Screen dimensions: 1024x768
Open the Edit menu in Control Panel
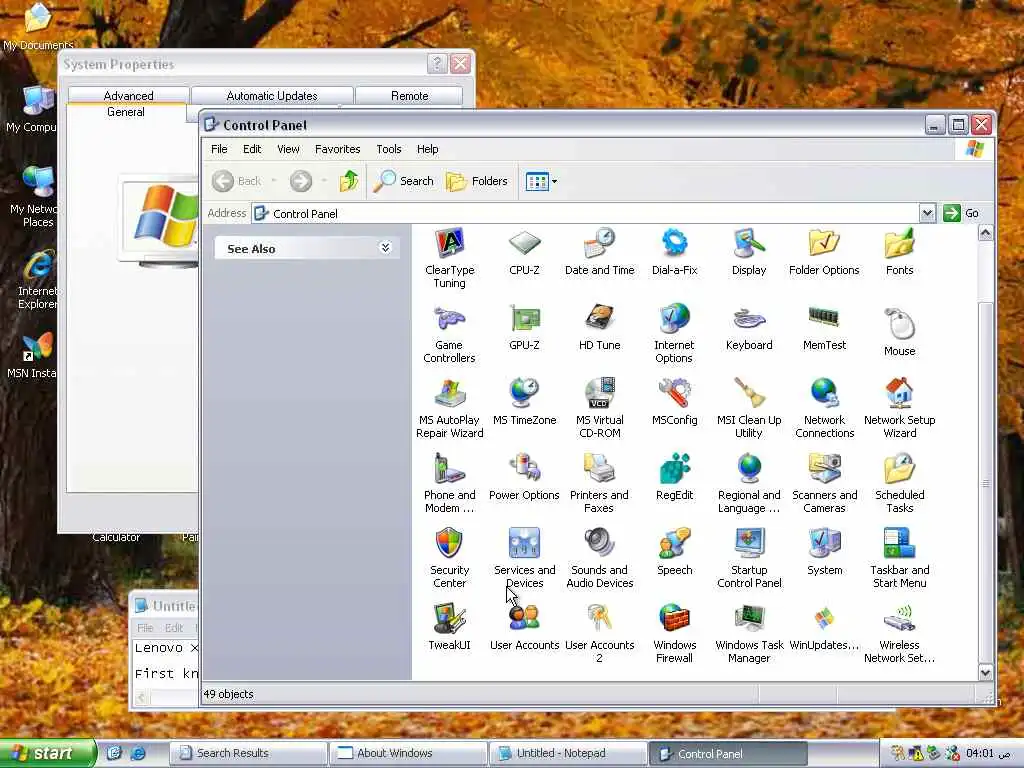252,149
